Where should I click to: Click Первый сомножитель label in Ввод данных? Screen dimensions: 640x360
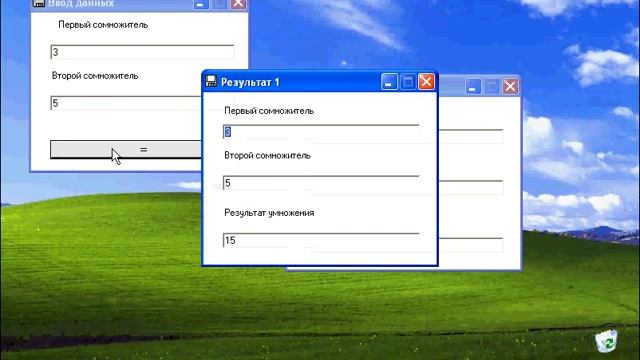103,25
